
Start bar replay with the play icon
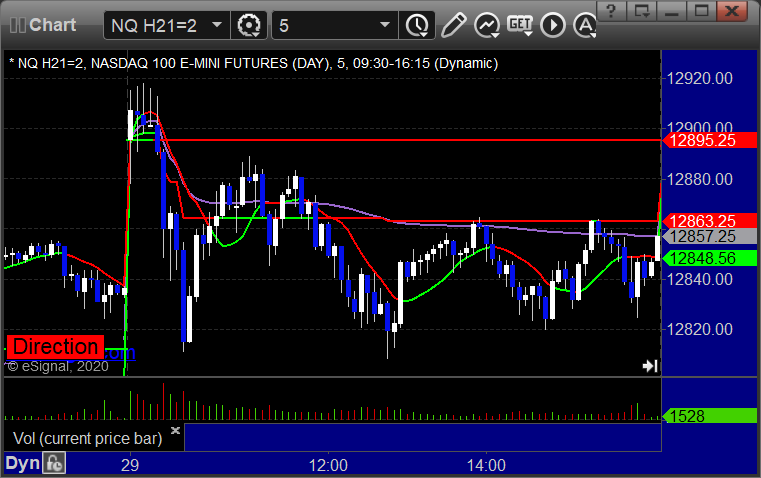(553, 25)
